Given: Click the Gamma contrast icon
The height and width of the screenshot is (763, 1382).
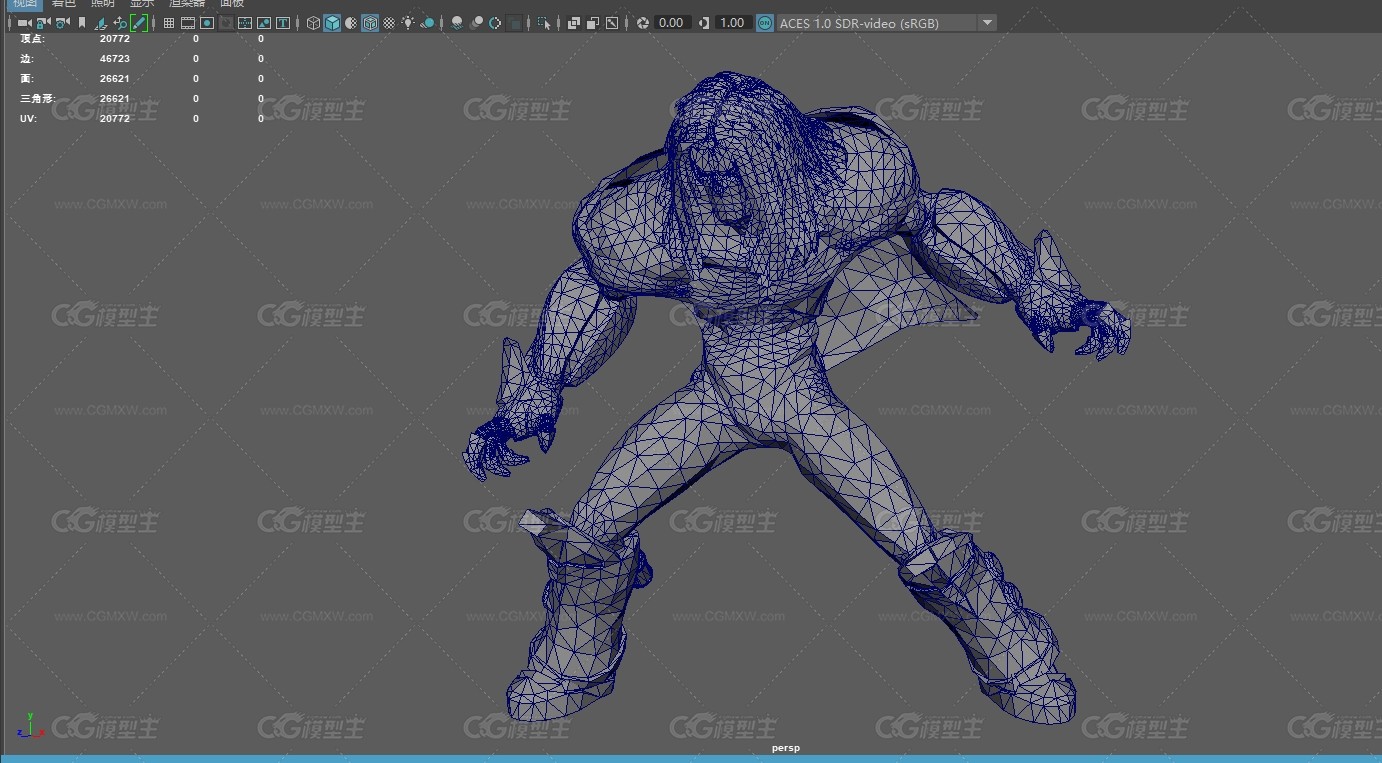Looking at the screenshot, I should [704, 23].
